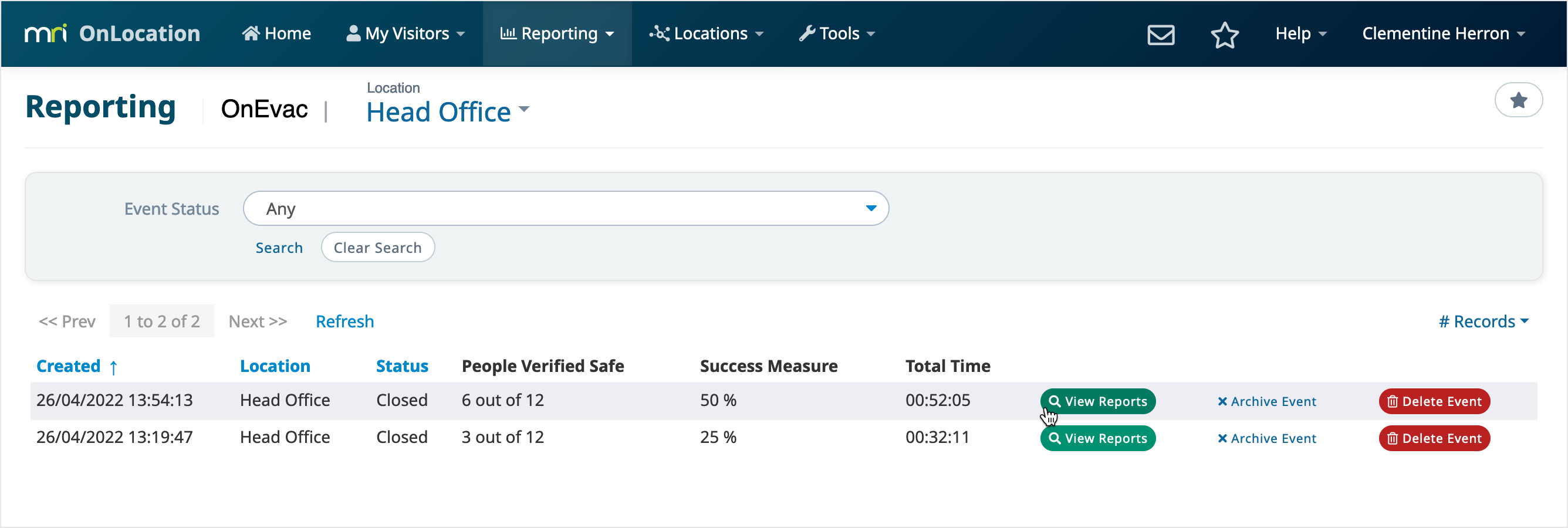
Task: Click the Total Time column header
Action: pos(948,366)
